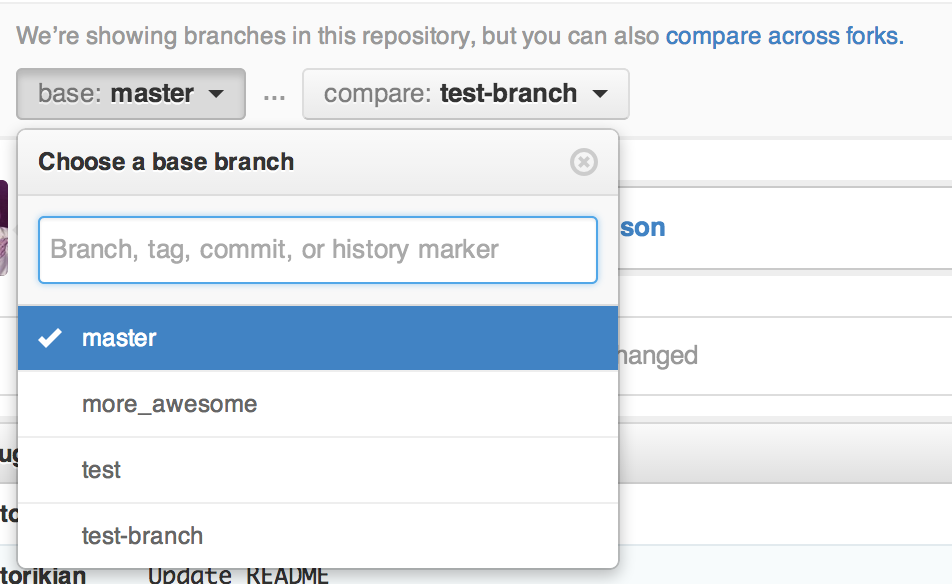This screenshot has width=952, height=584.
Task: Follow the compare across forks link
Action: [x=783, y=35]
